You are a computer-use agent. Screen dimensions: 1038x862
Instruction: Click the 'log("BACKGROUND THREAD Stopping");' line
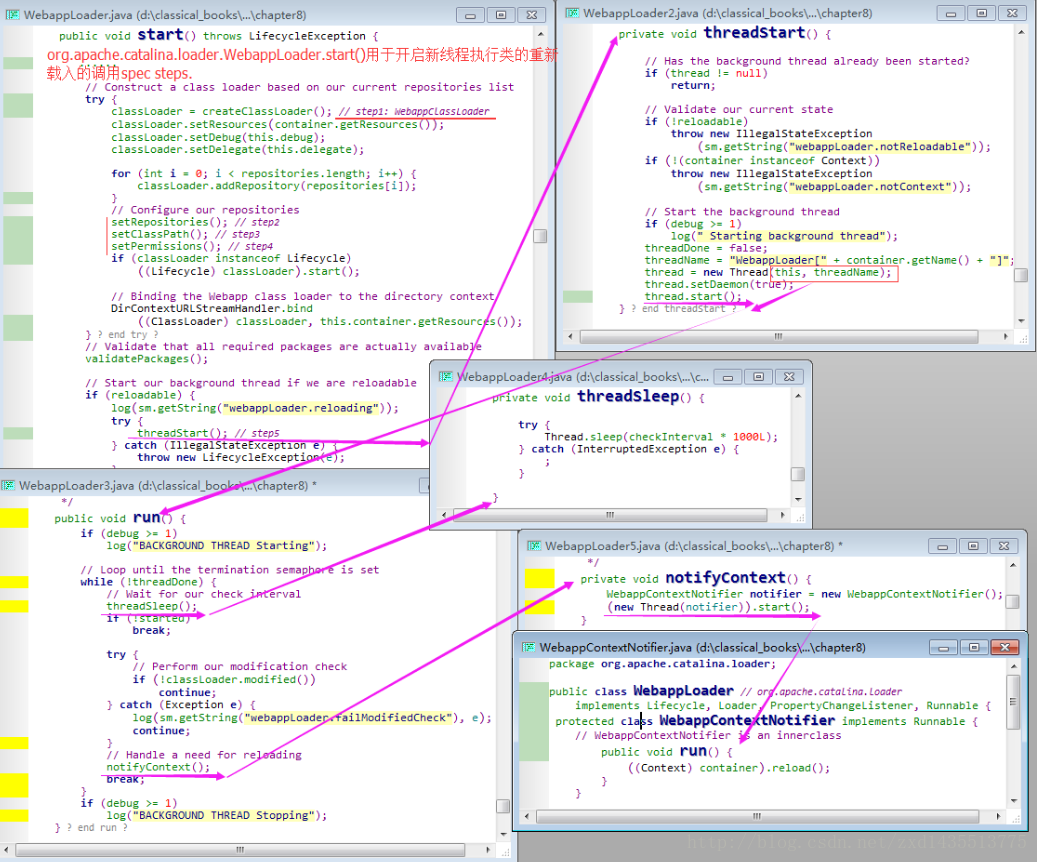pos(216,815)
